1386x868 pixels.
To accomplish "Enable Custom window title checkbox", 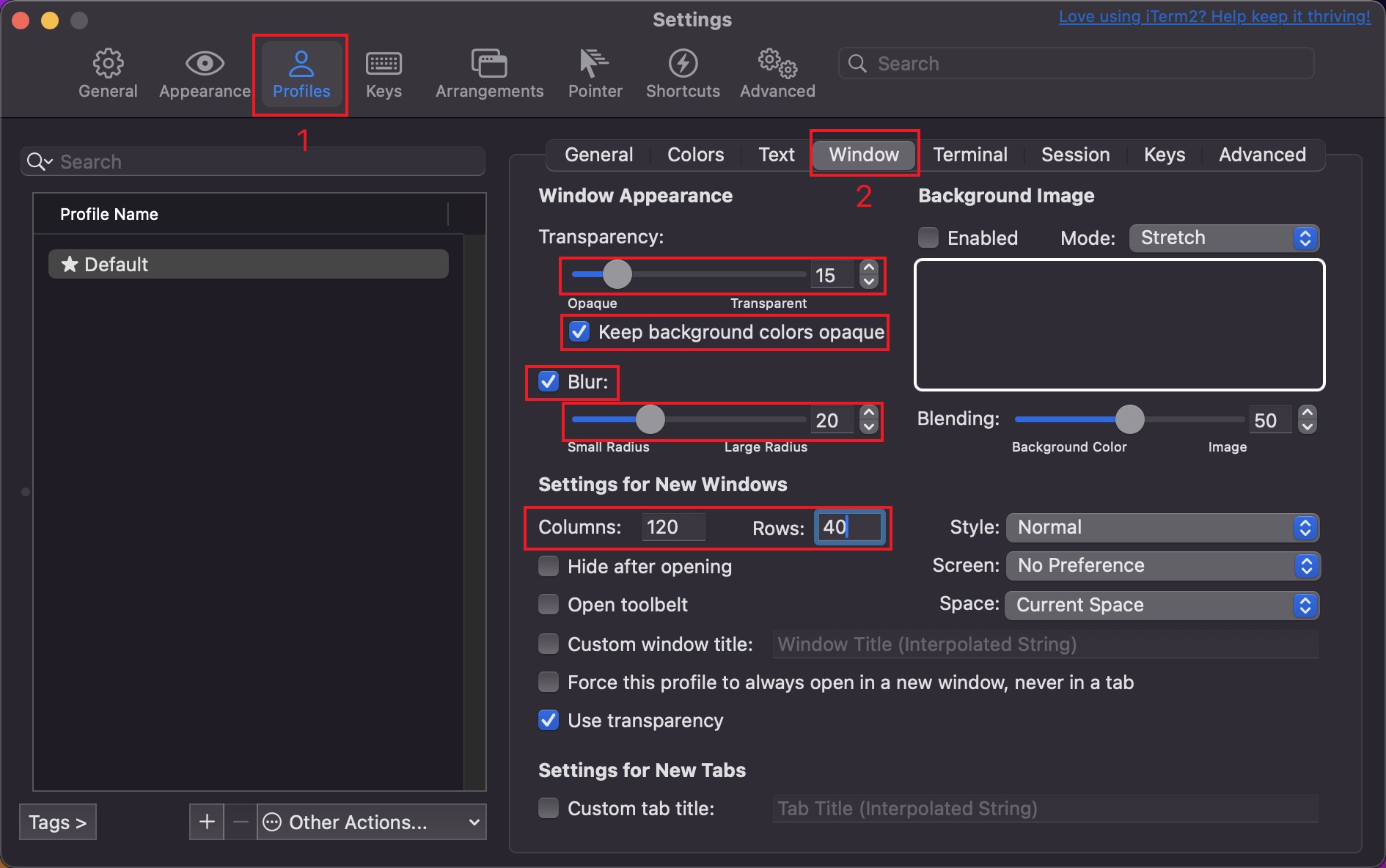I will coord(549,644).
